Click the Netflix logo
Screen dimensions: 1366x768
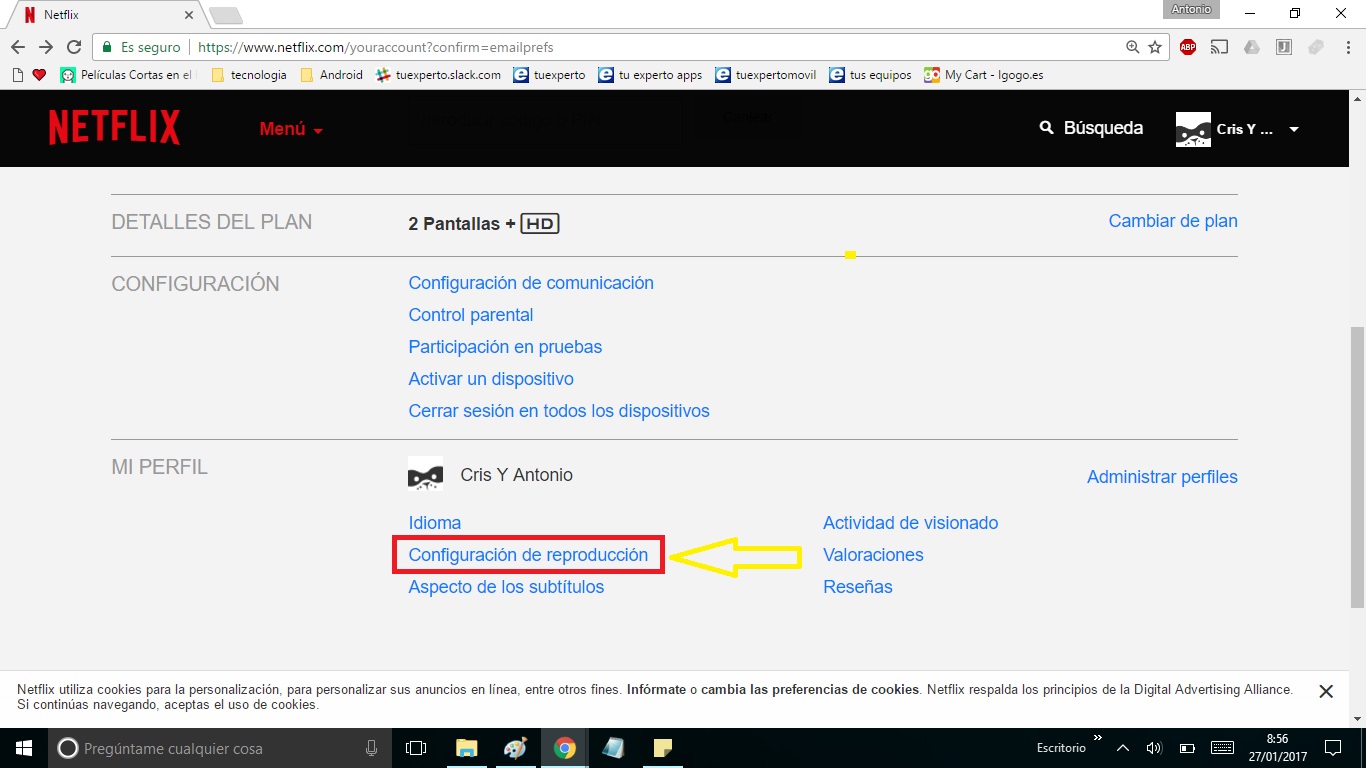click(114, 128)
